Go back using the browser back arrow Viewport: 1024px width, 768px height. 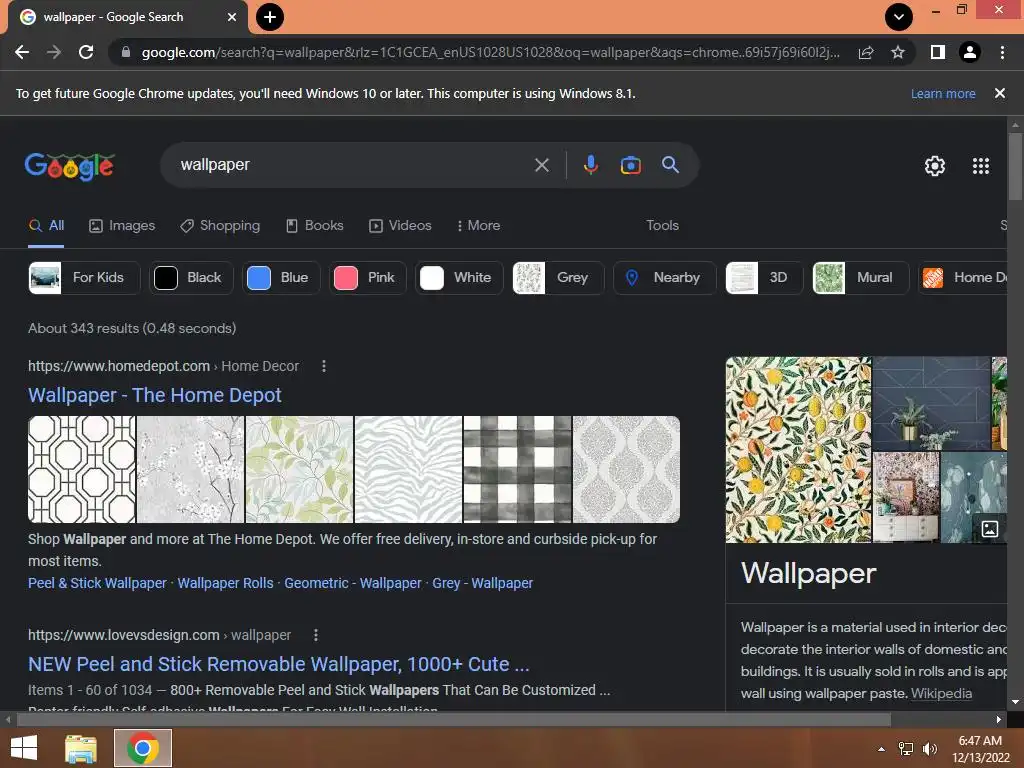(x=22, y=52)
